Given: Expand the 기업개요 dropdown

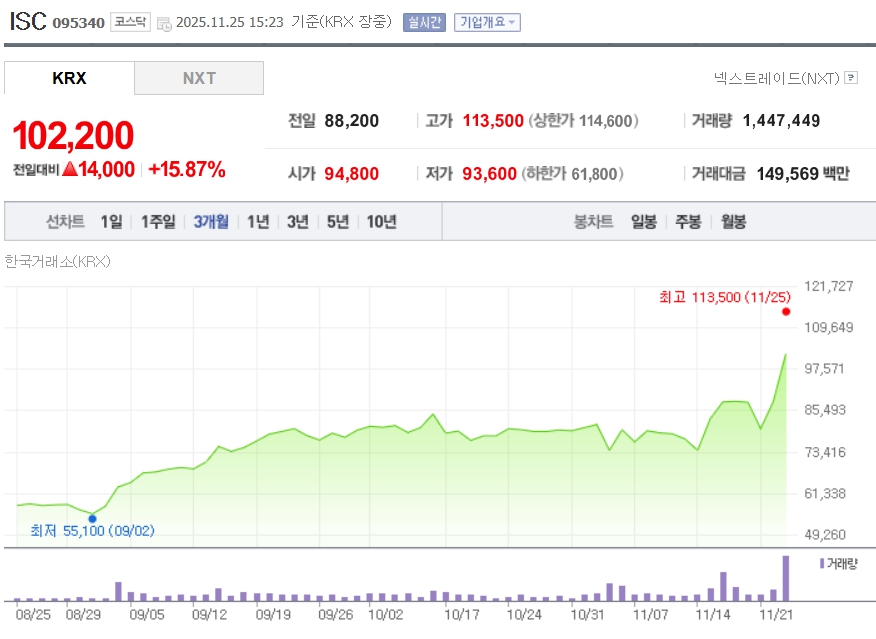Looking at the screenshot, I should click(x=487, y=22).
